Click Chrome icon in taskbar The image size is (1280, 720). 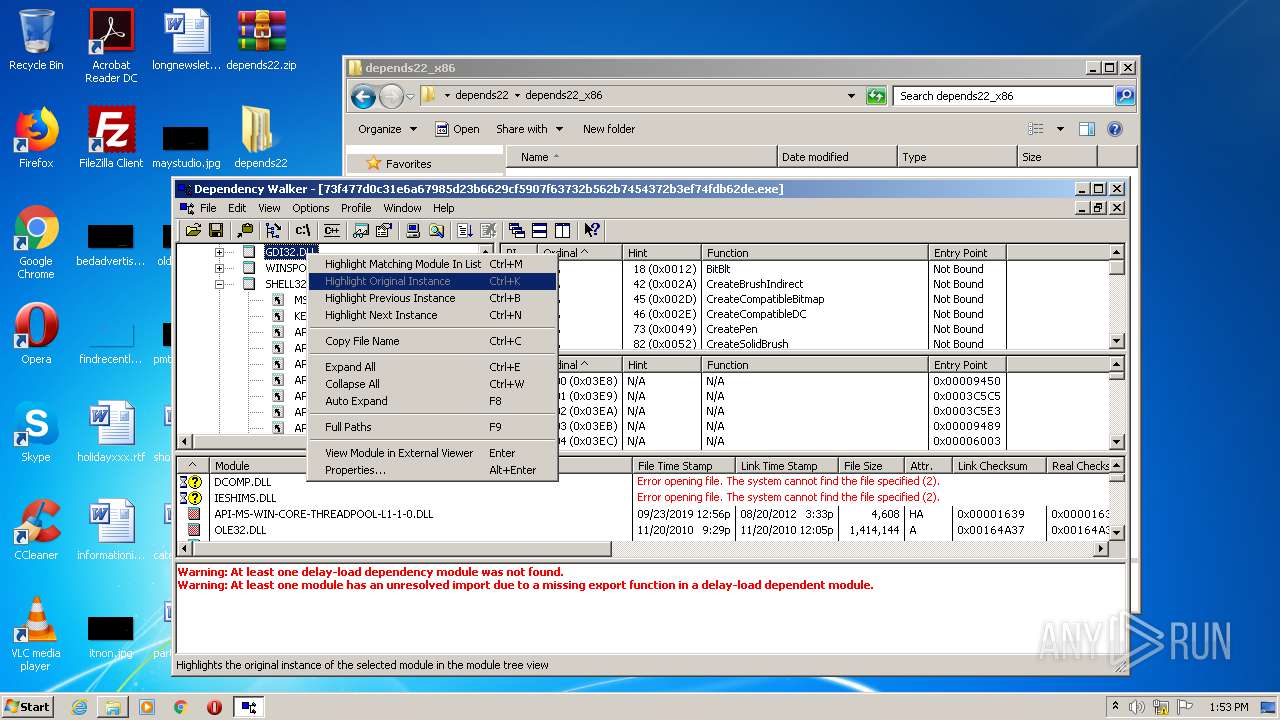(x=180, y=707)
